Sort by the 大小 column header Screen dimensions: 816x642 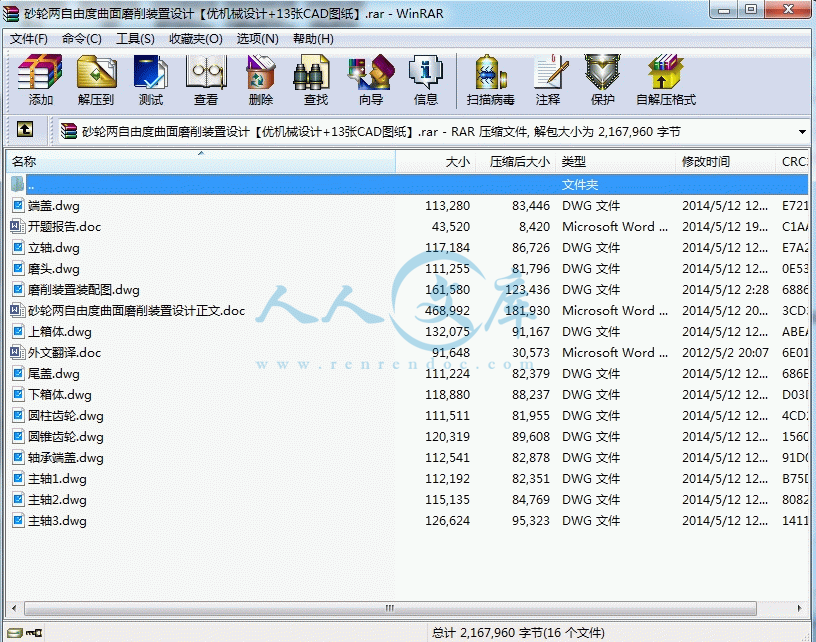point(435,162)
